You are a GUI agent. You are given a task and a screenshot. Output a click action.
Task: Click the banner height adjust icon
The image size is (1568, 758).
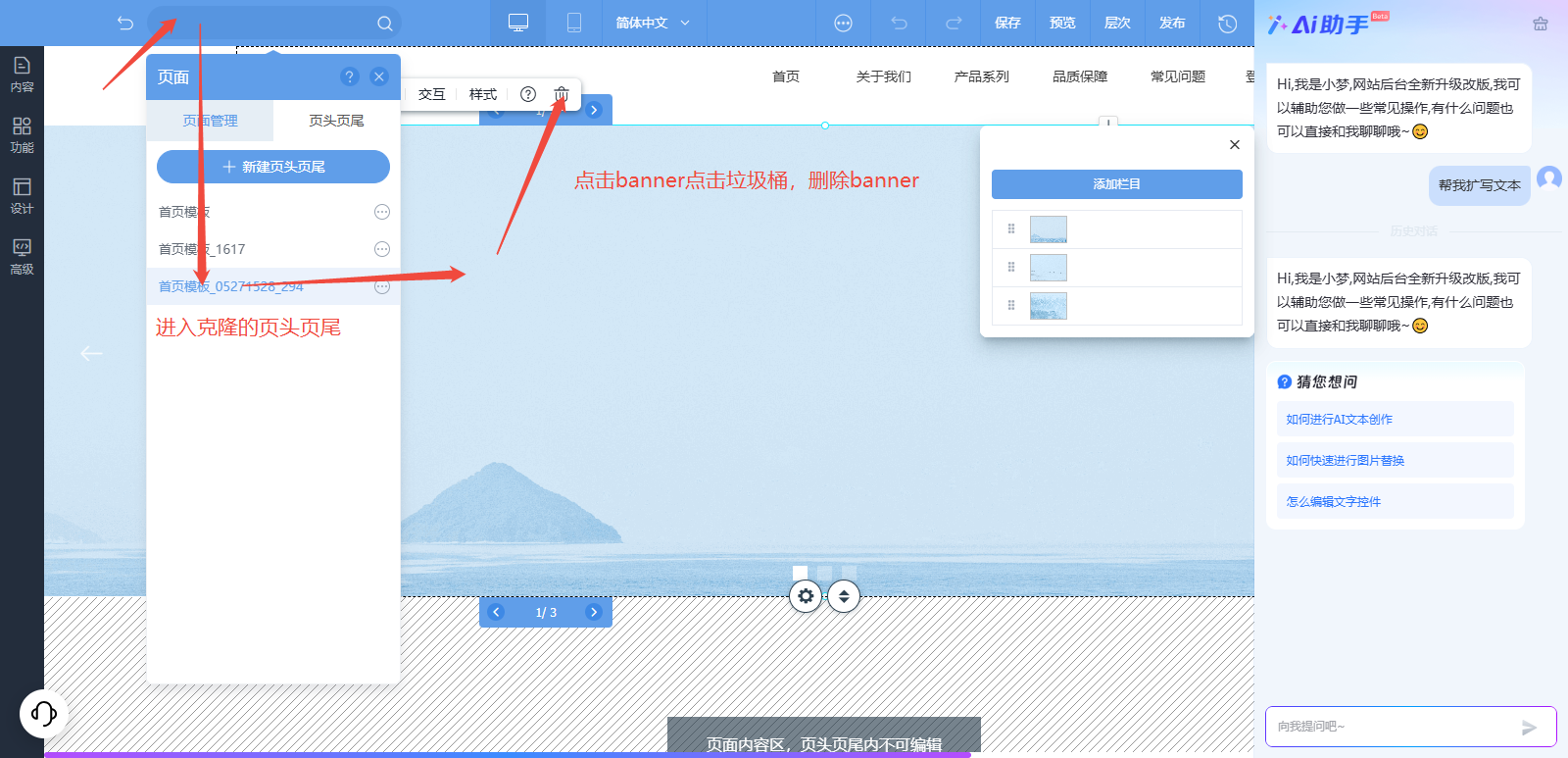844,596
